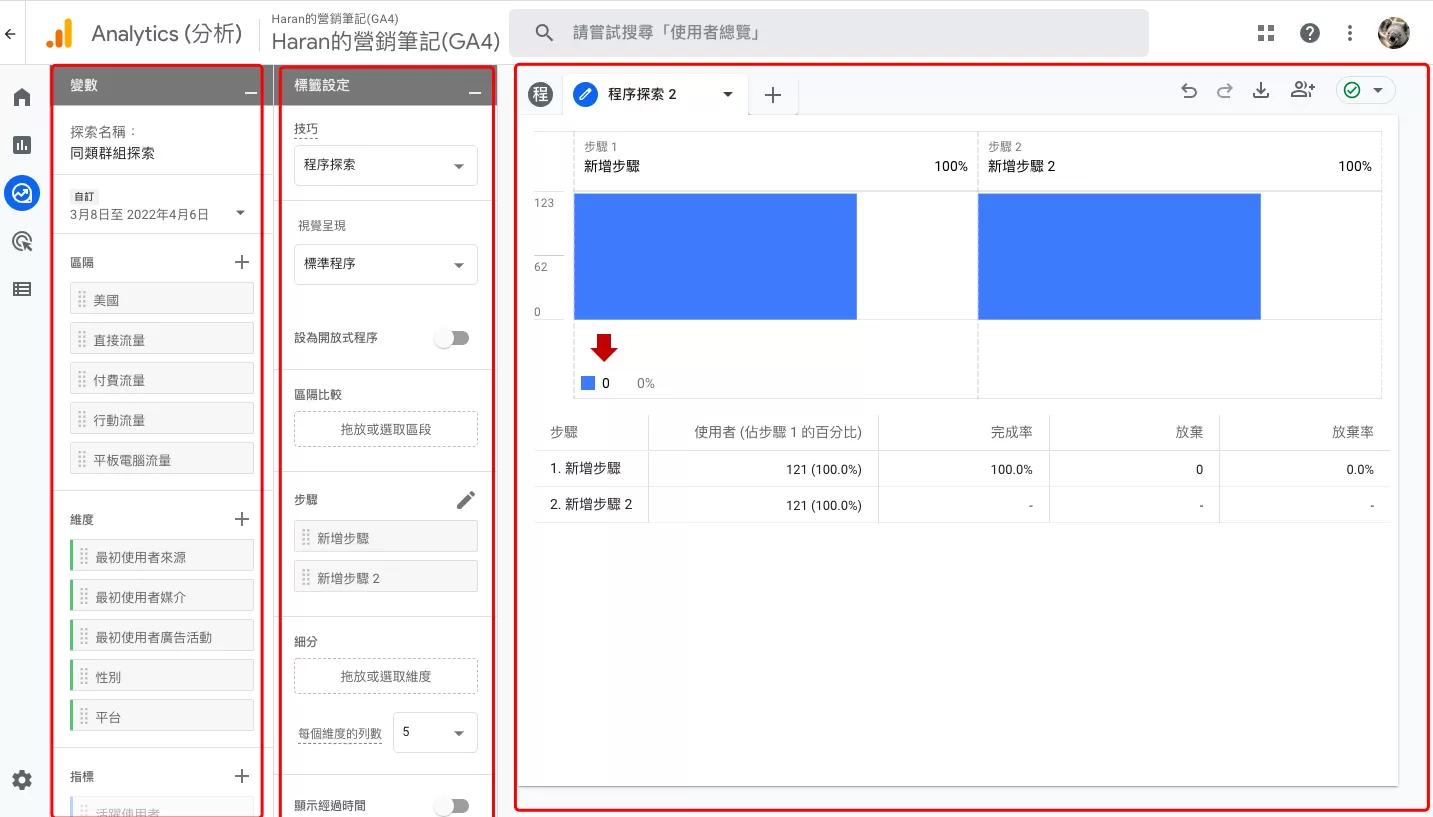1433x817 pixels.
Task: Click the blue abandonment legend swatch
Action: tap(588, 383)
